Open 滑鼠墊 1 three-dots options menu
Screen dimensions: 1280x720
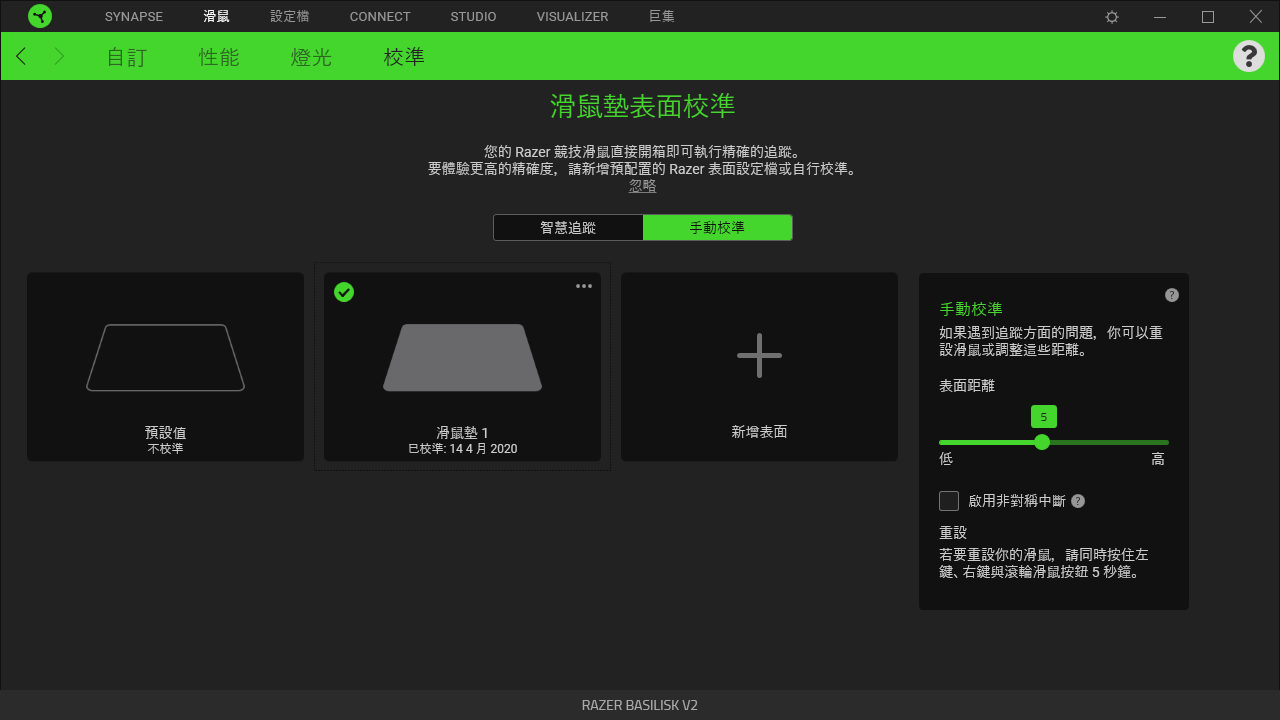click(x=584, y=286)
